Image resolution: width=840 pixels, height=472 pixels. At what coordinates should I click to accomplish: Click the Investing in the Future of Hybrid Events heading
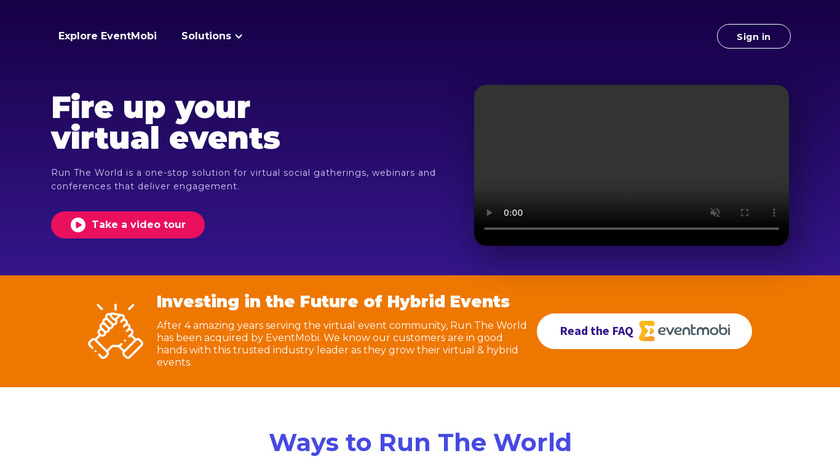[x=333, y=302]
